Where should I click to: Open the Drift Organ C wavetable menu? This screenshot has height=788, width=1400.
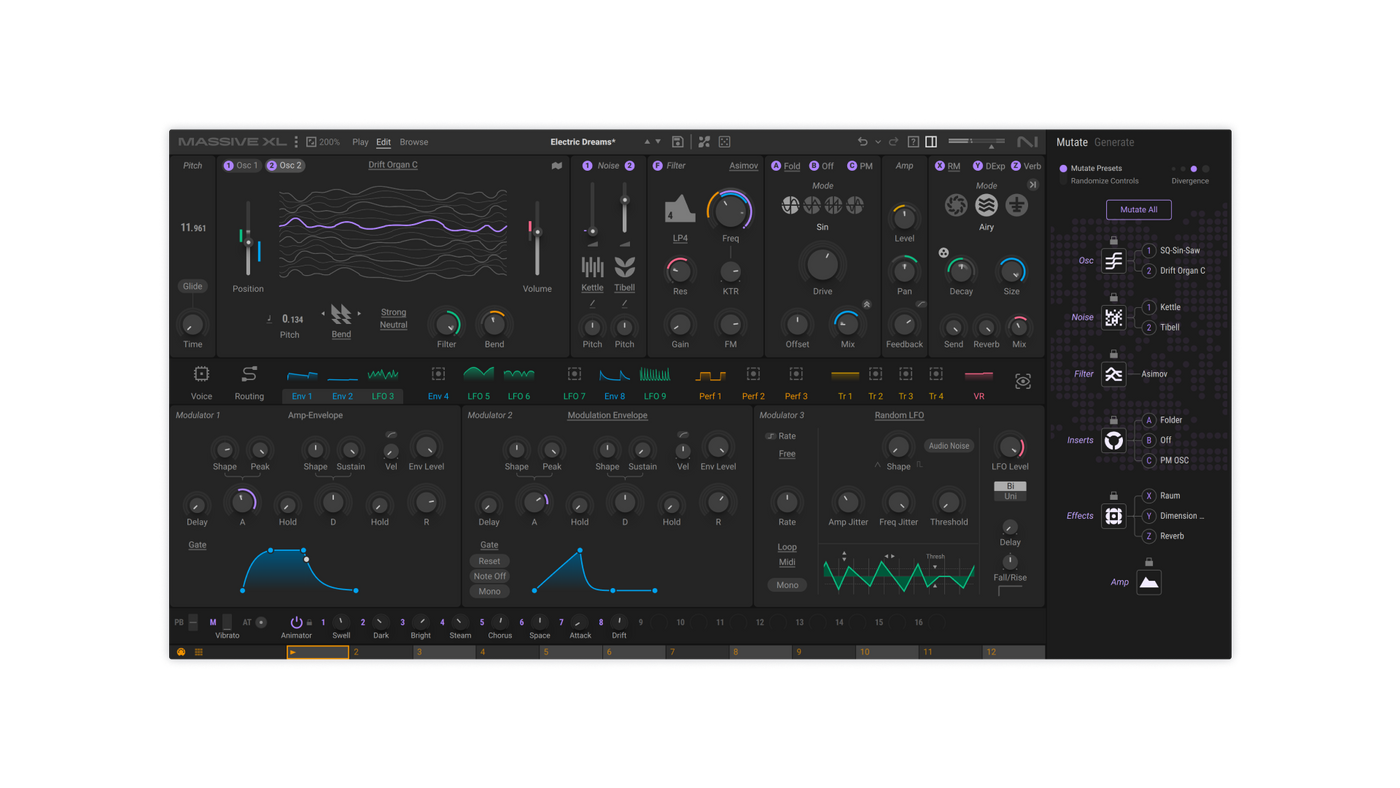[x=393, y=165]
